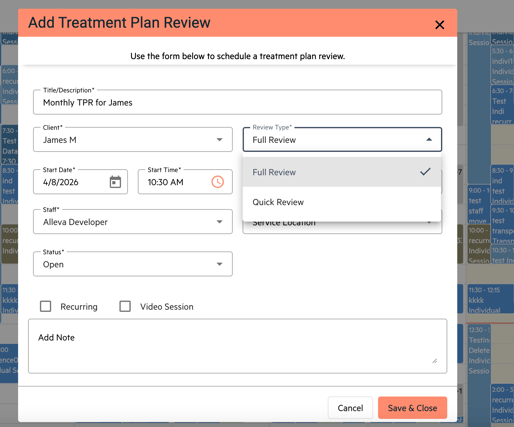Open the Start Date calendar picker icon

click(115, 182)
